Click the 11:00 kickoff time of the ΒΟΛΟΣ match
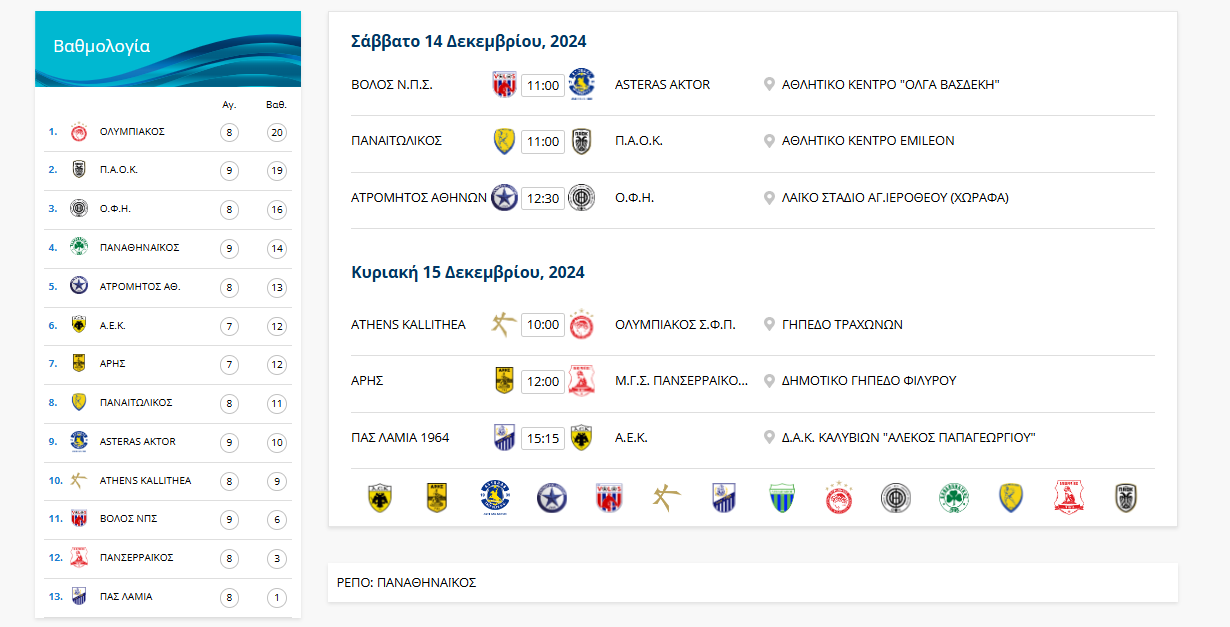This screenshot has height=627, width=1230. [543, 85]
